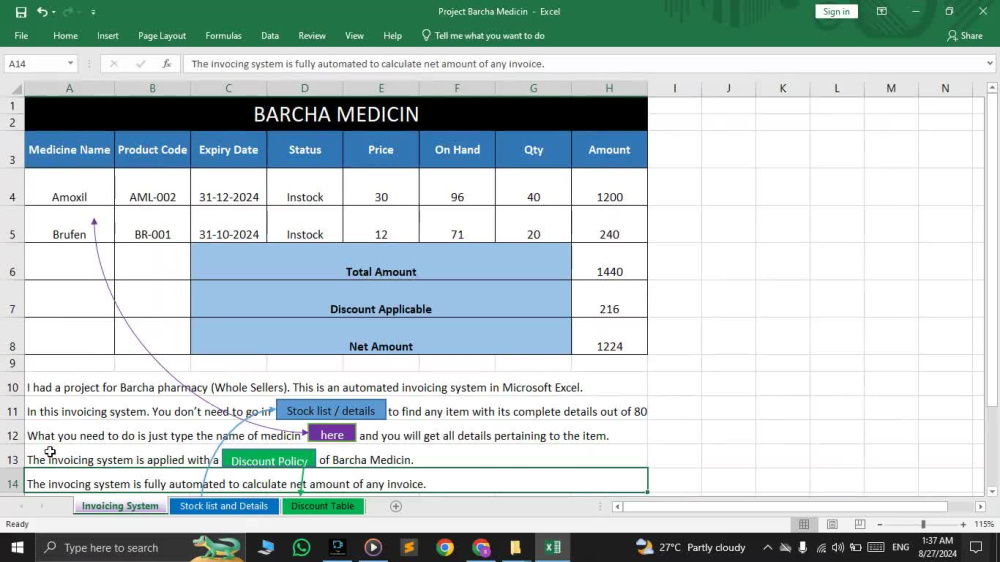Open the Formulas ribbon tab
This screenshot has height=562, width=1000.
tap(223, 36)
